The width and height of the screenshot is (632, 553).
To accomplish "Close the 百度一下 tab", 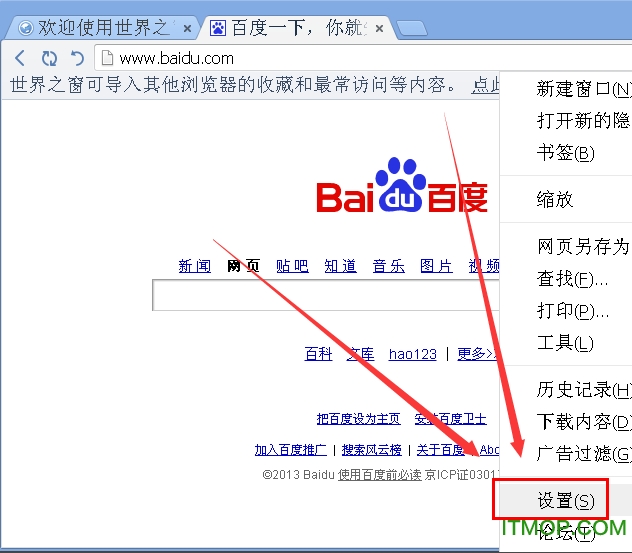I will (x=380, y=28).
